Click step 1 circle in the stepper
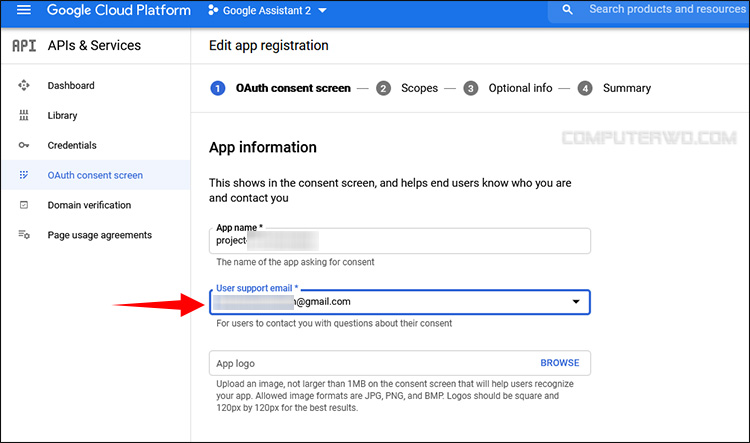 [218, 89]
